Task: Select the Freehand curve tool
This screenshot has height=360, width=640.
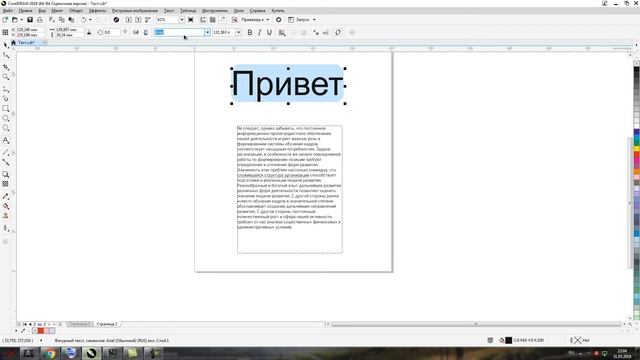Action: (5, 89)
